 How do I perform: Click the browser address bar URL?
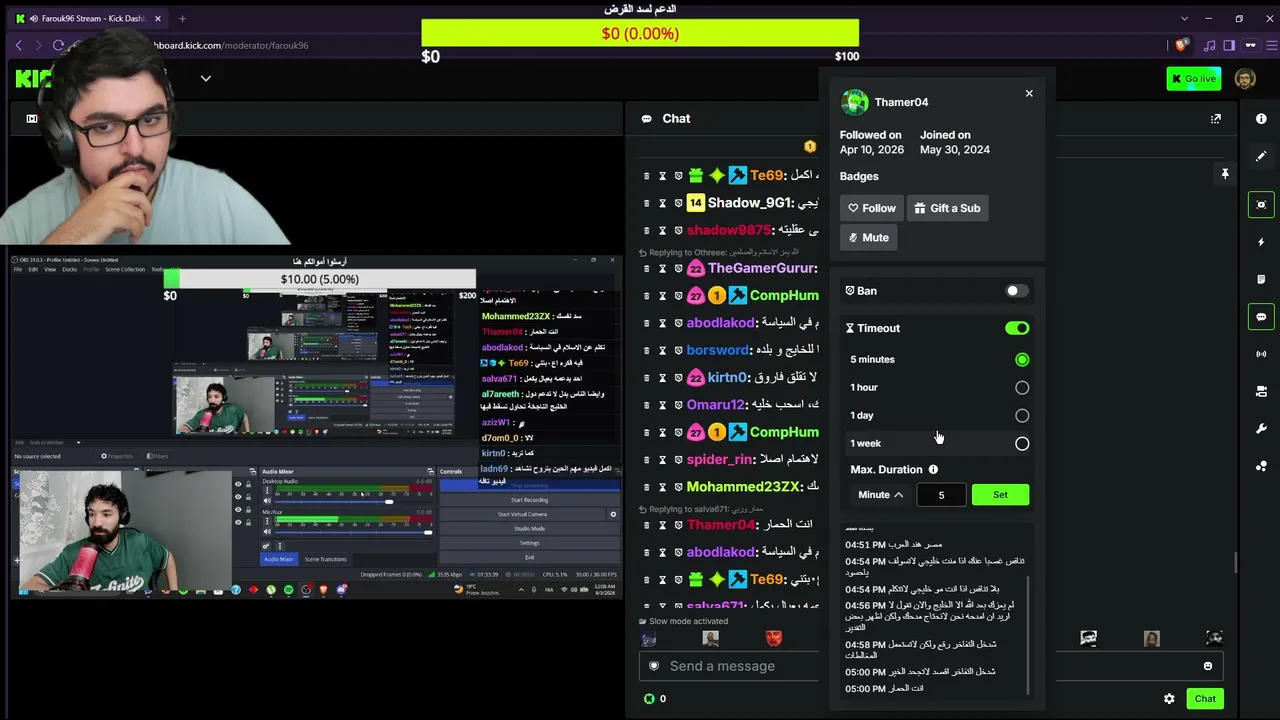click(231, 45)
